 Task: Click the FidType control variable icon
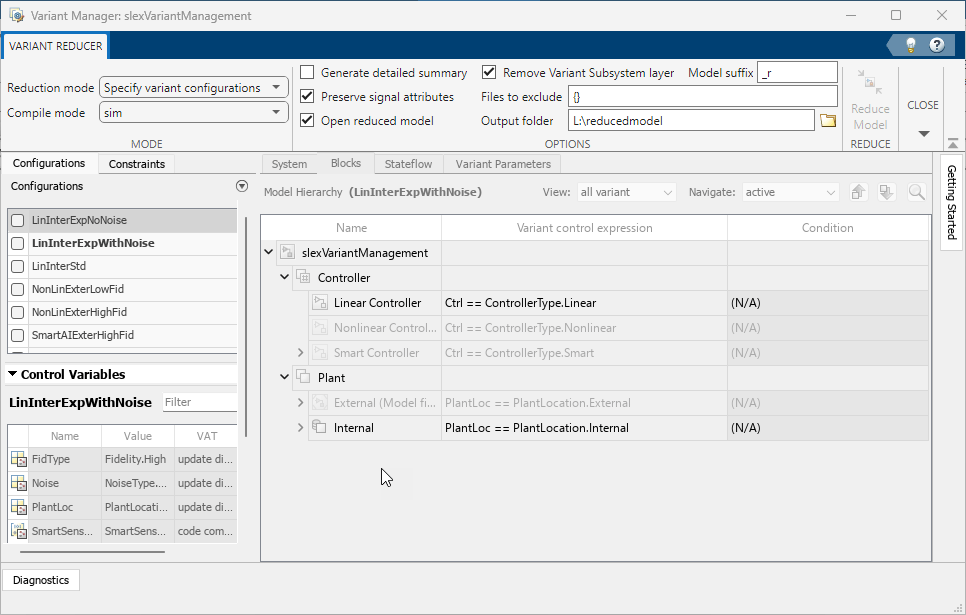click(18, 459)
